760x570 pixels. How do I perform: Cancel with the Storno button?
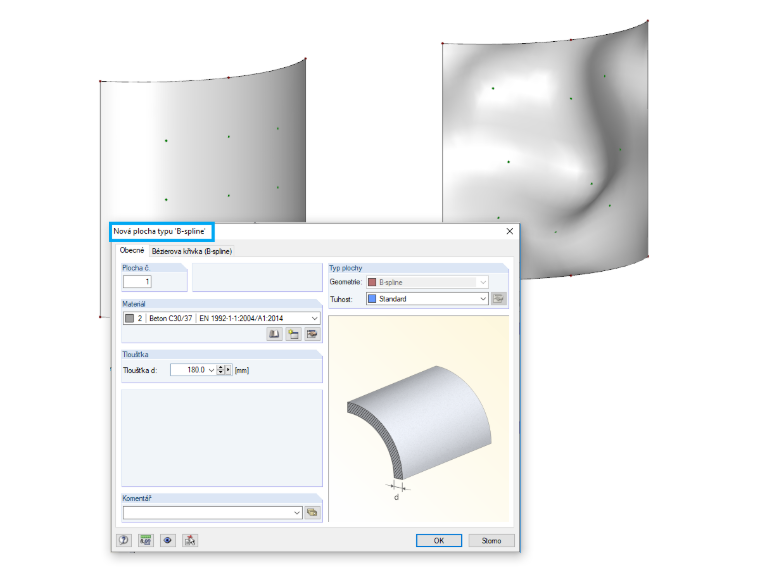point(491,540)
